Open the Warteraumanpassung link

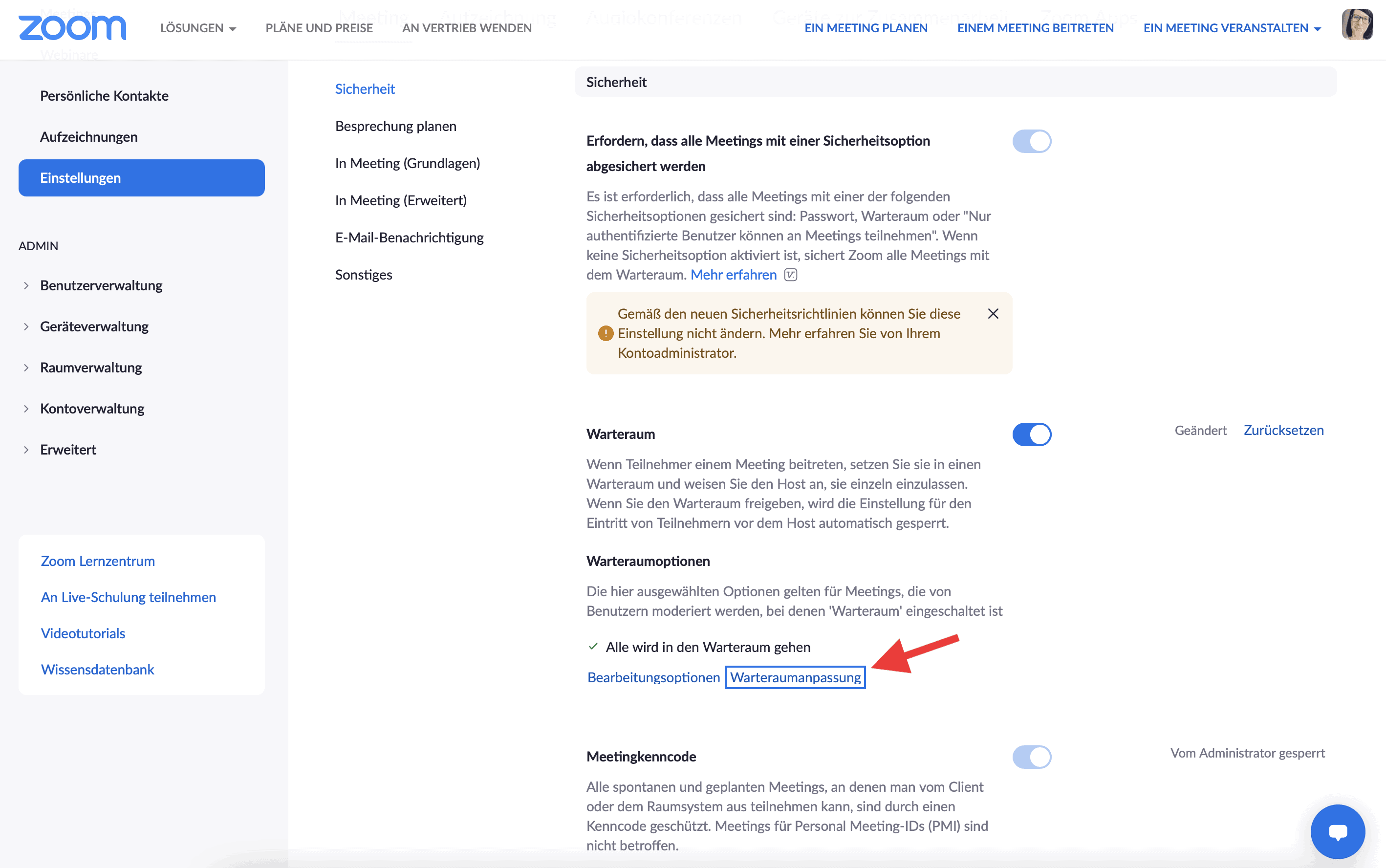coord(796,678)
